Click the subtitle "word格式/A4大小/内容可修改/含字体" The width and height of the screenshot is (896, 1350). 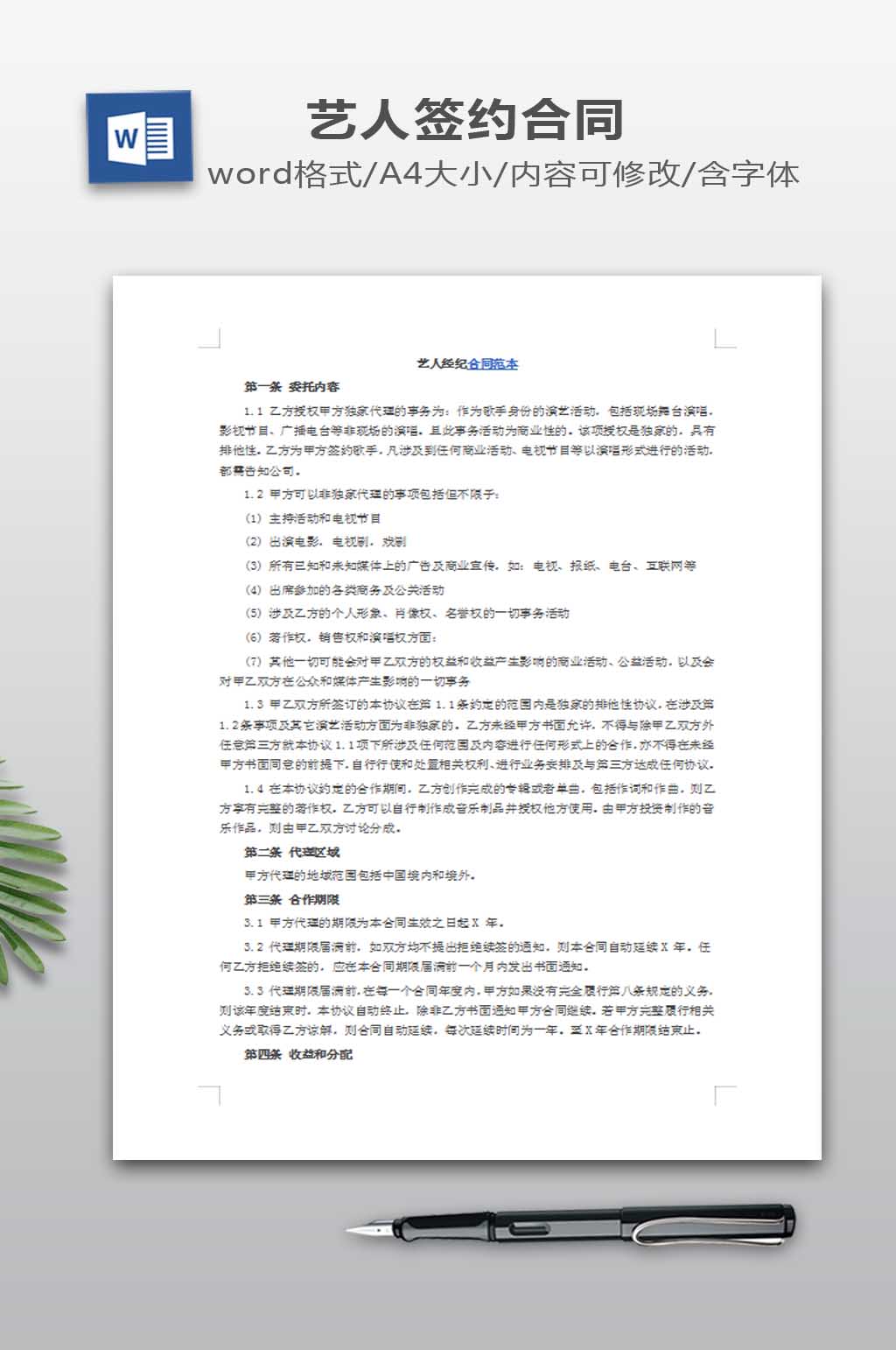coord(503,174)
